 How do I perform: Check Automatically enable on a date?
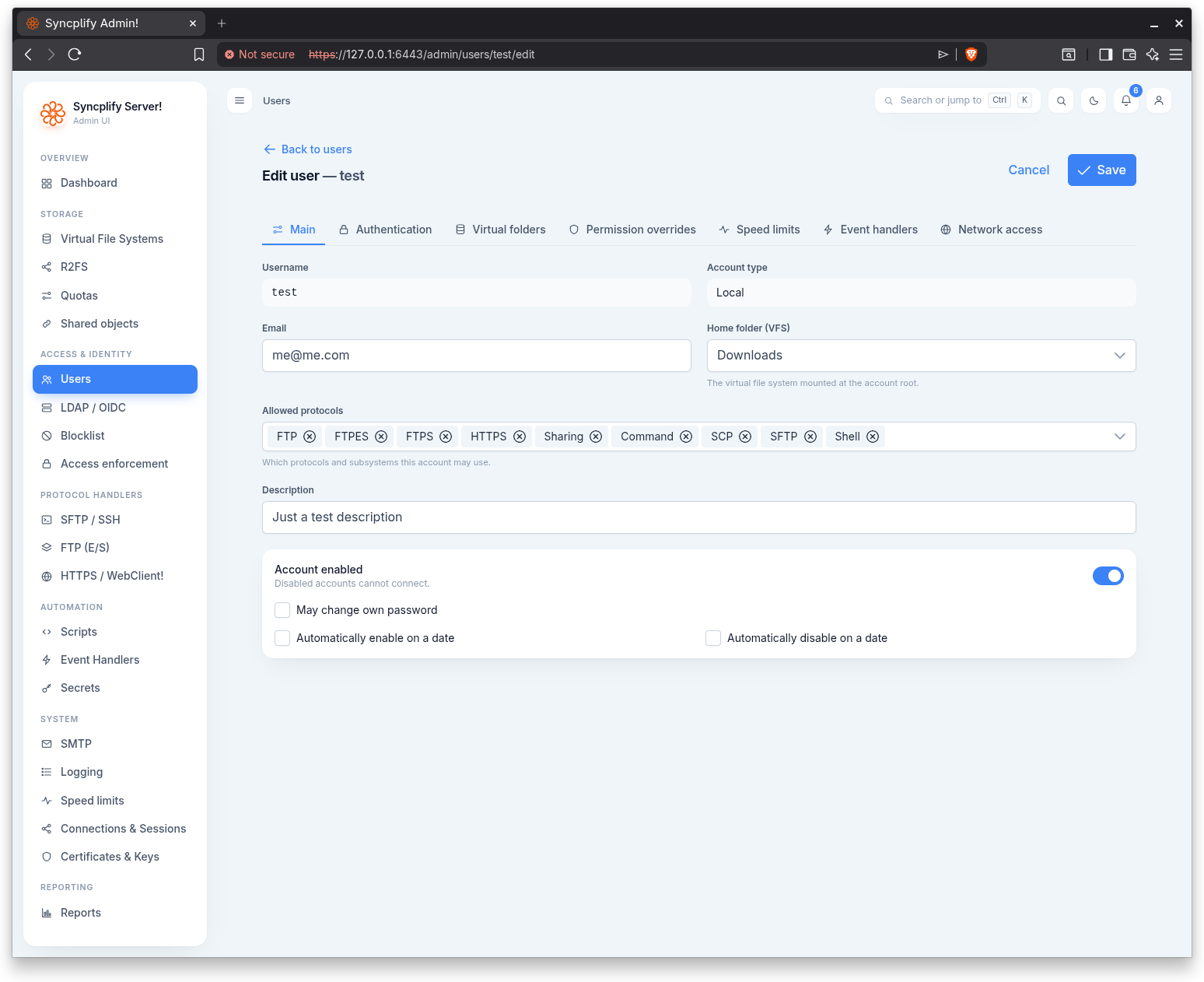point(282,638)
